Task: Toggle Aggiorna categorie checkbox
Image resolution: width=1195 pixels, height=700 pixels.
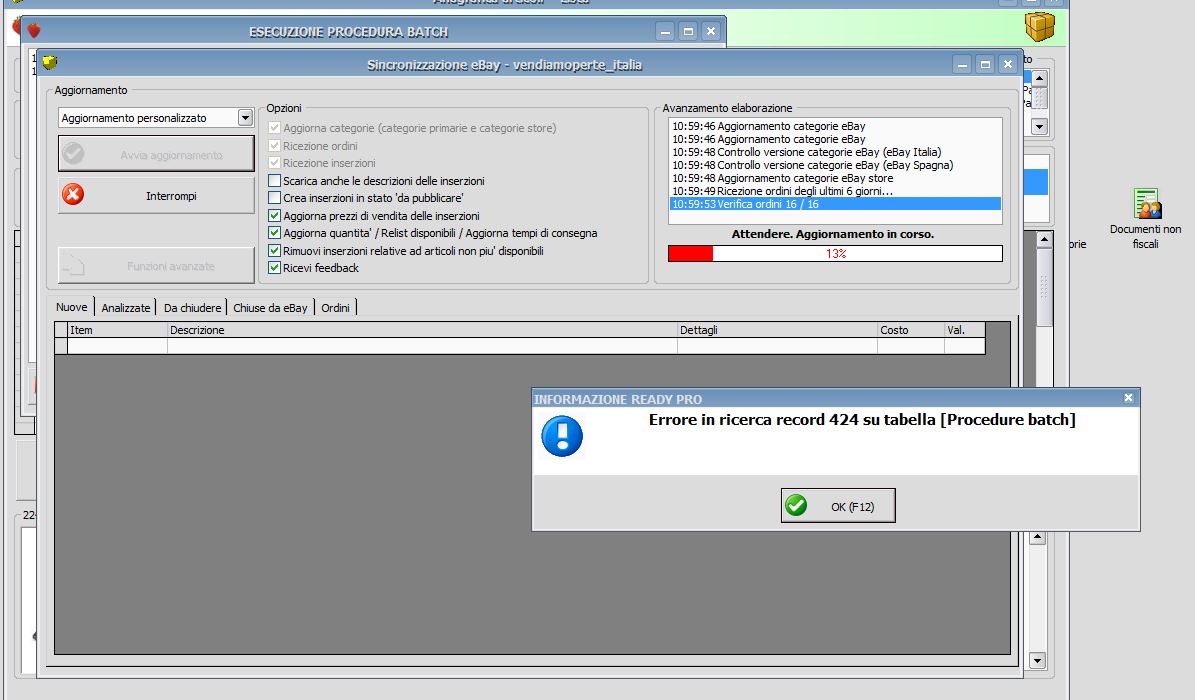Action: coord(274,128)
